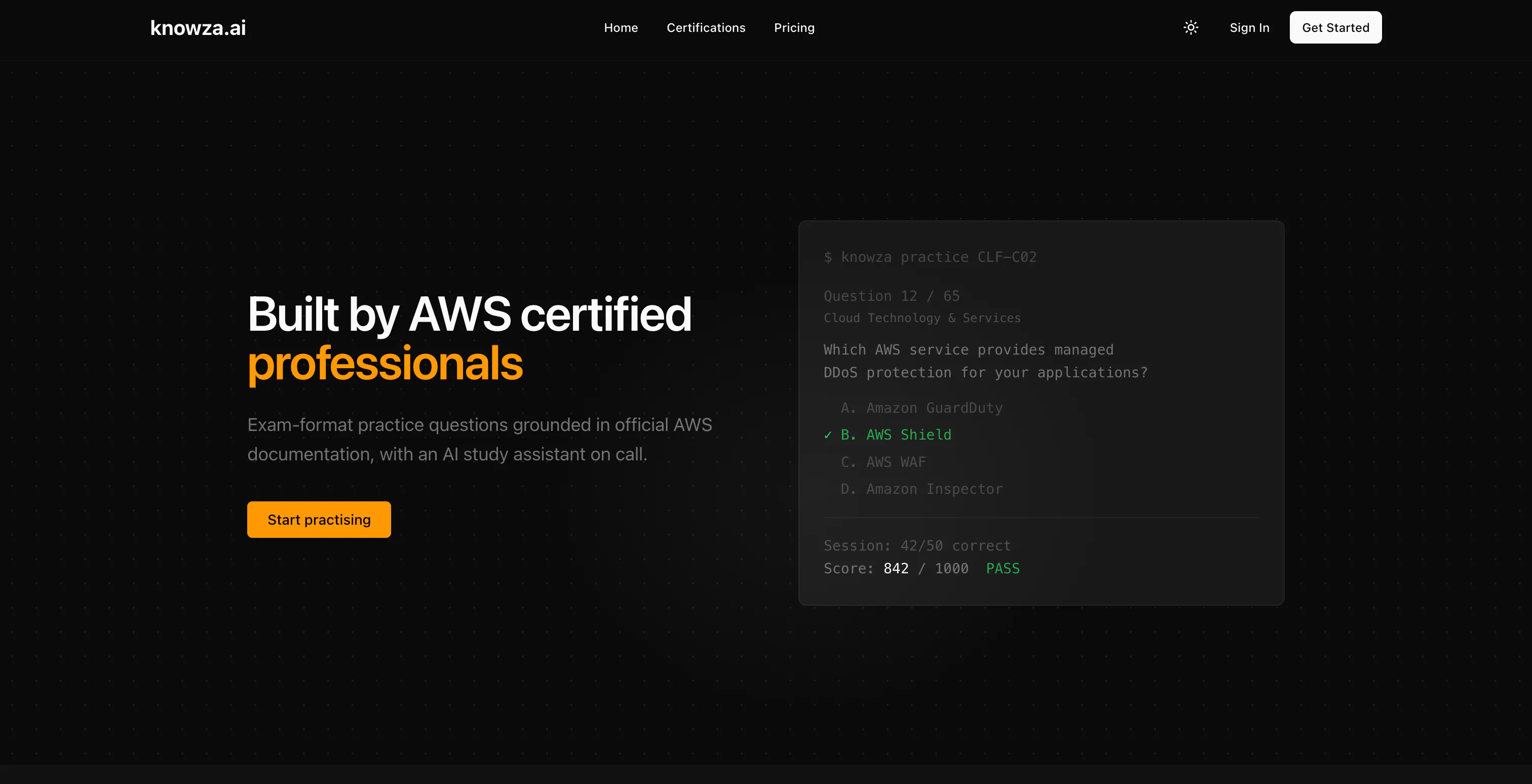The height and width of the screenshot is (784, 1532).
Task: Click the 'Question 12 / 65' text
Action: [x=892, y=295]
